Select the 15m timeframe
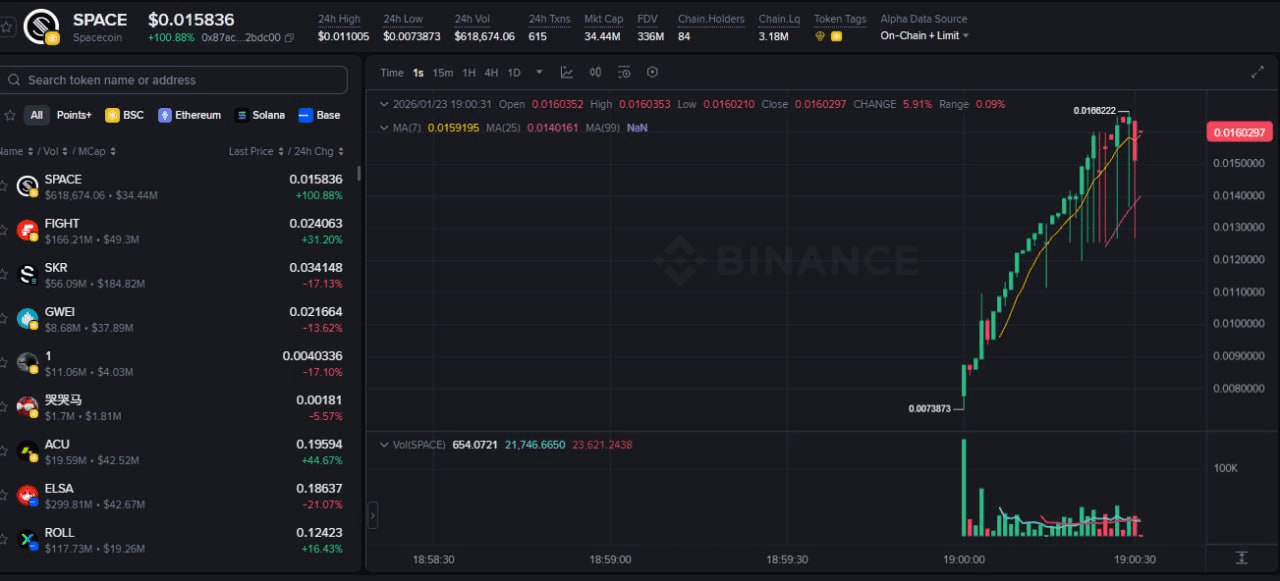This screenshot has width=1280, height=581. pyautogui.click(x=443, y=72)
